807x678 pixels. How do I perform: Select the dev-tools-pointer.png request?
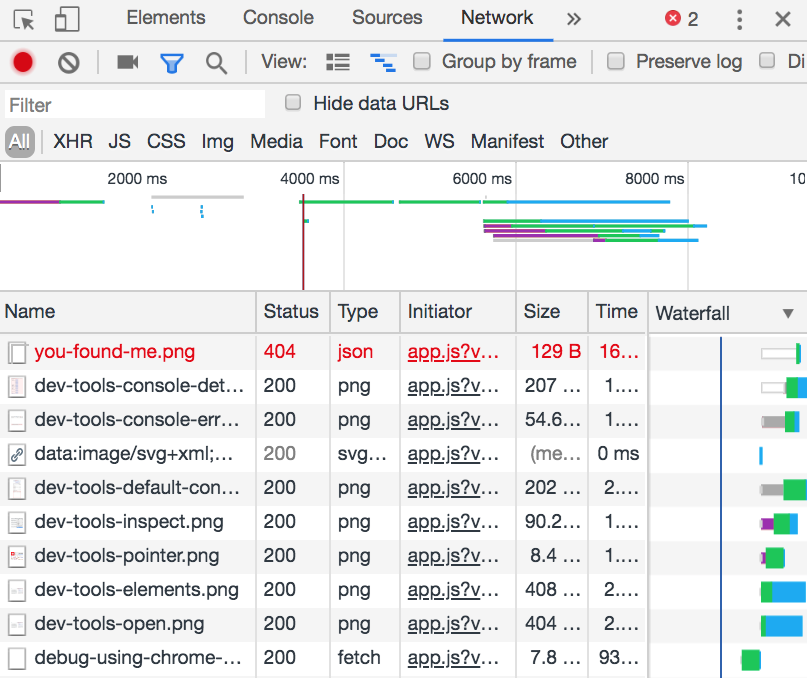[x=323, y=556]
